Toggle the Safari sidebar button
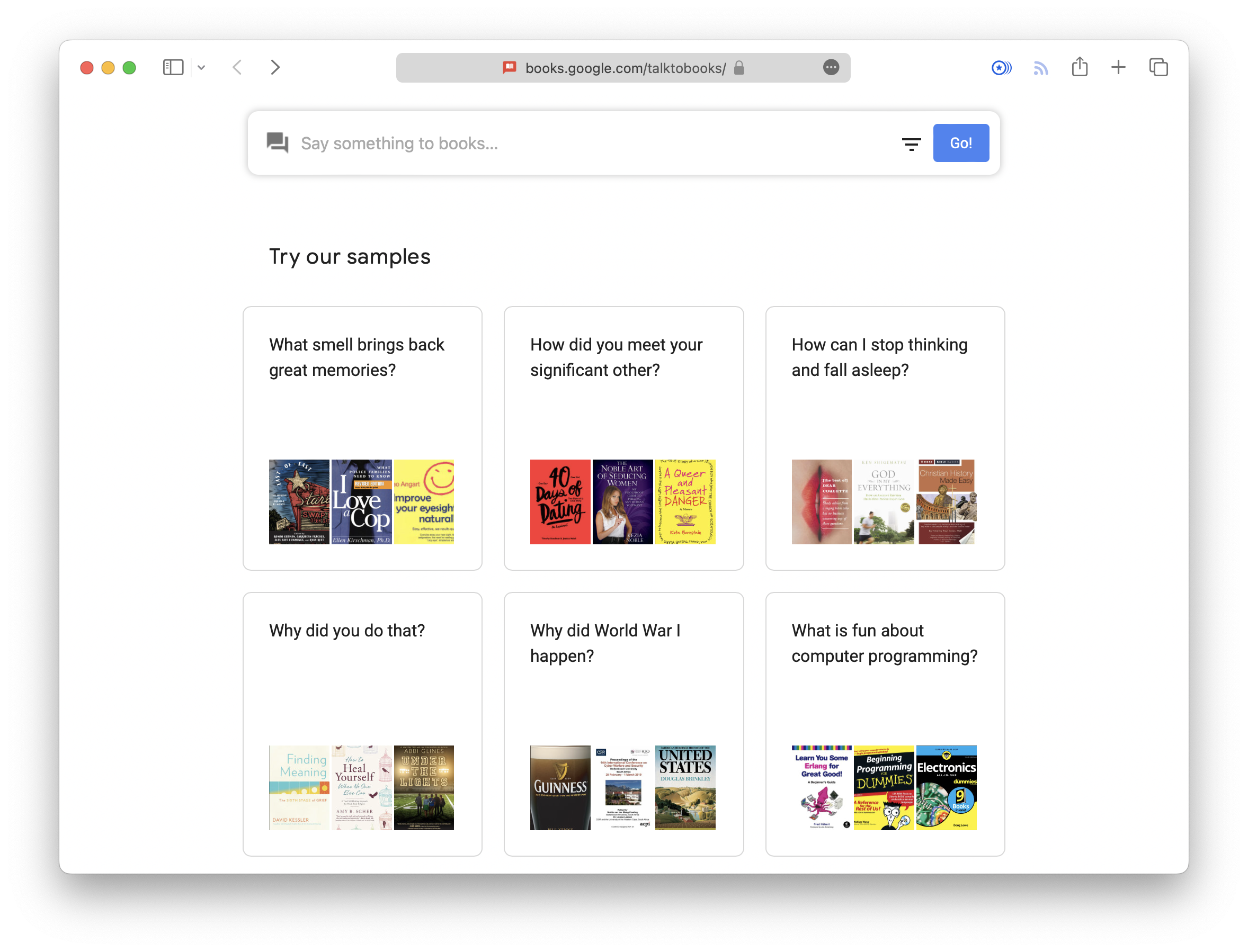 [173, 67]
